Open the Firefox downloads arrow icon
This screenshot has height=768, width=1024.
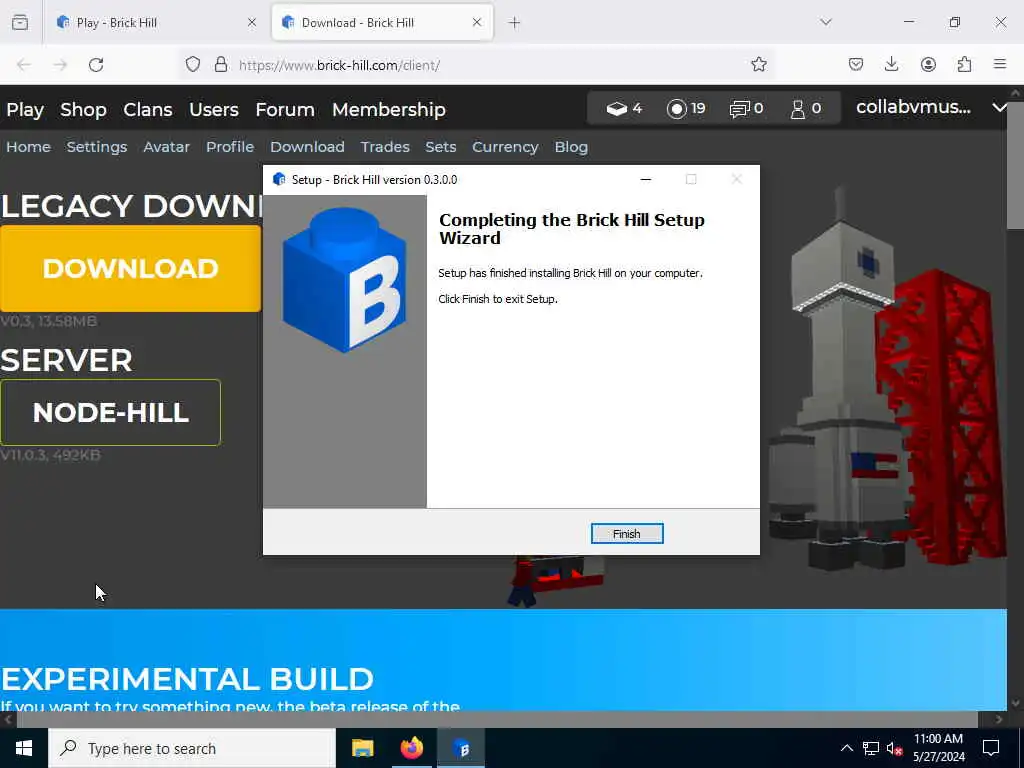pos(891,65)
